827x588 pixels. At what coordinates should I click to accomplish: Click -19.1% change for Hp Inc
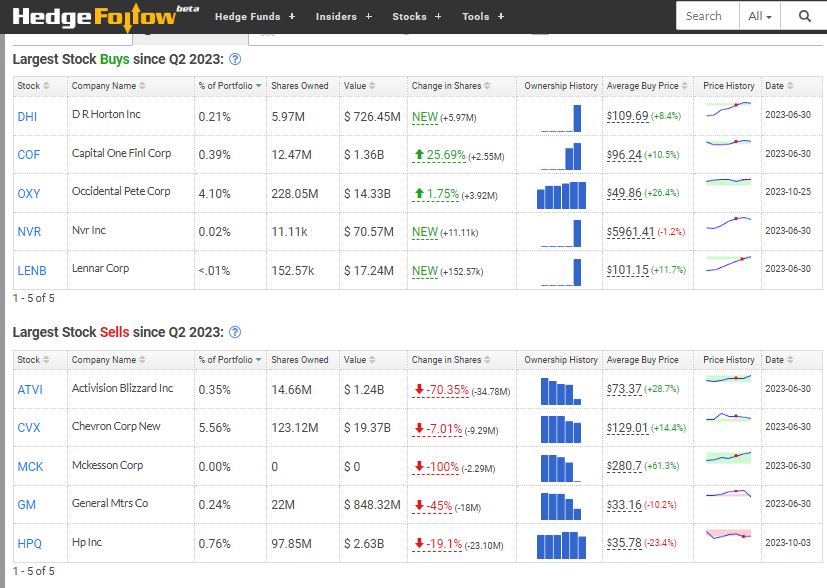point(437,544)
